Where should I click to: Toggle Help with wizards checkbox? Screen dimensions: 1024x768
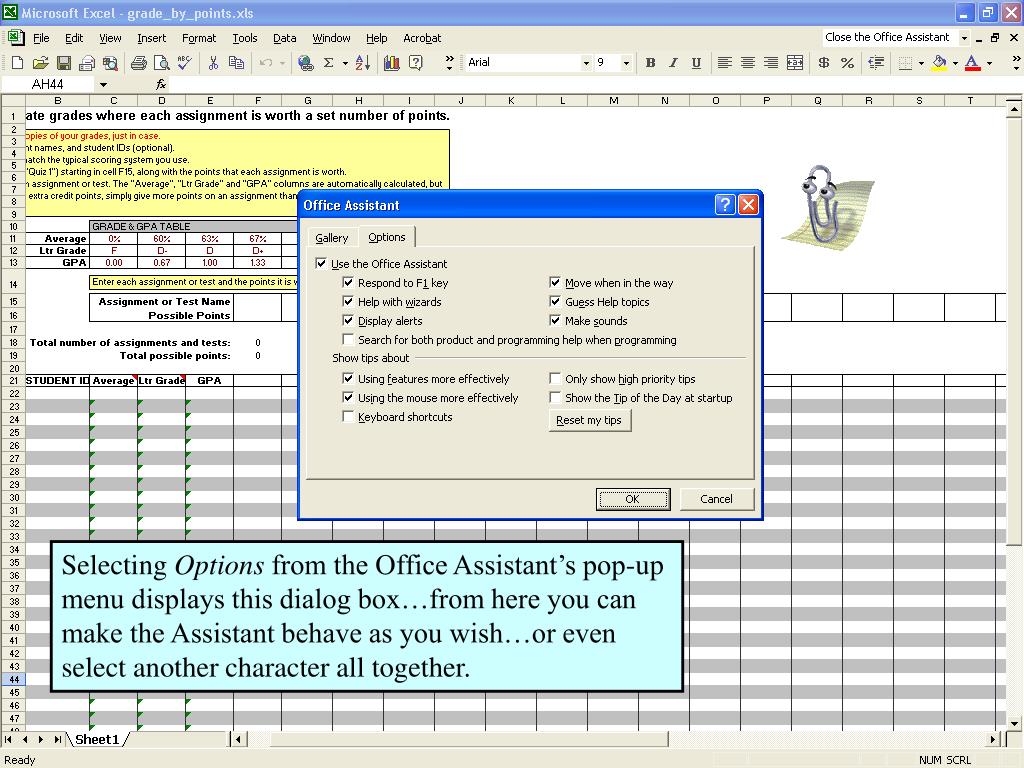click(347, 302)
